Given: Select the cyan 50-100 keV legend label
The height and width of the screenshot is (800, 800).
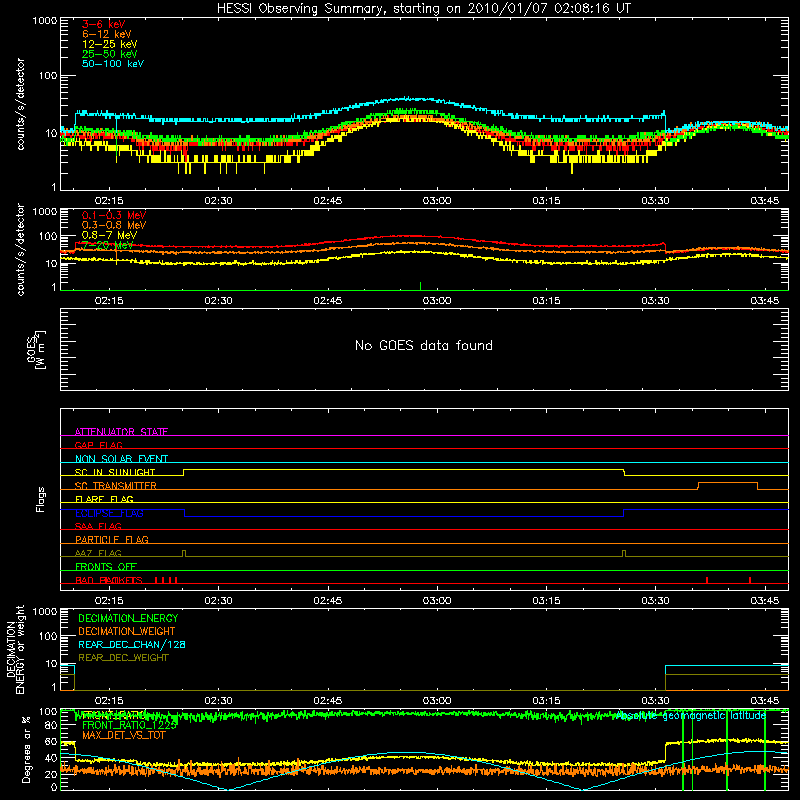Looking at the screenshot, I should [x=113, y=64].
